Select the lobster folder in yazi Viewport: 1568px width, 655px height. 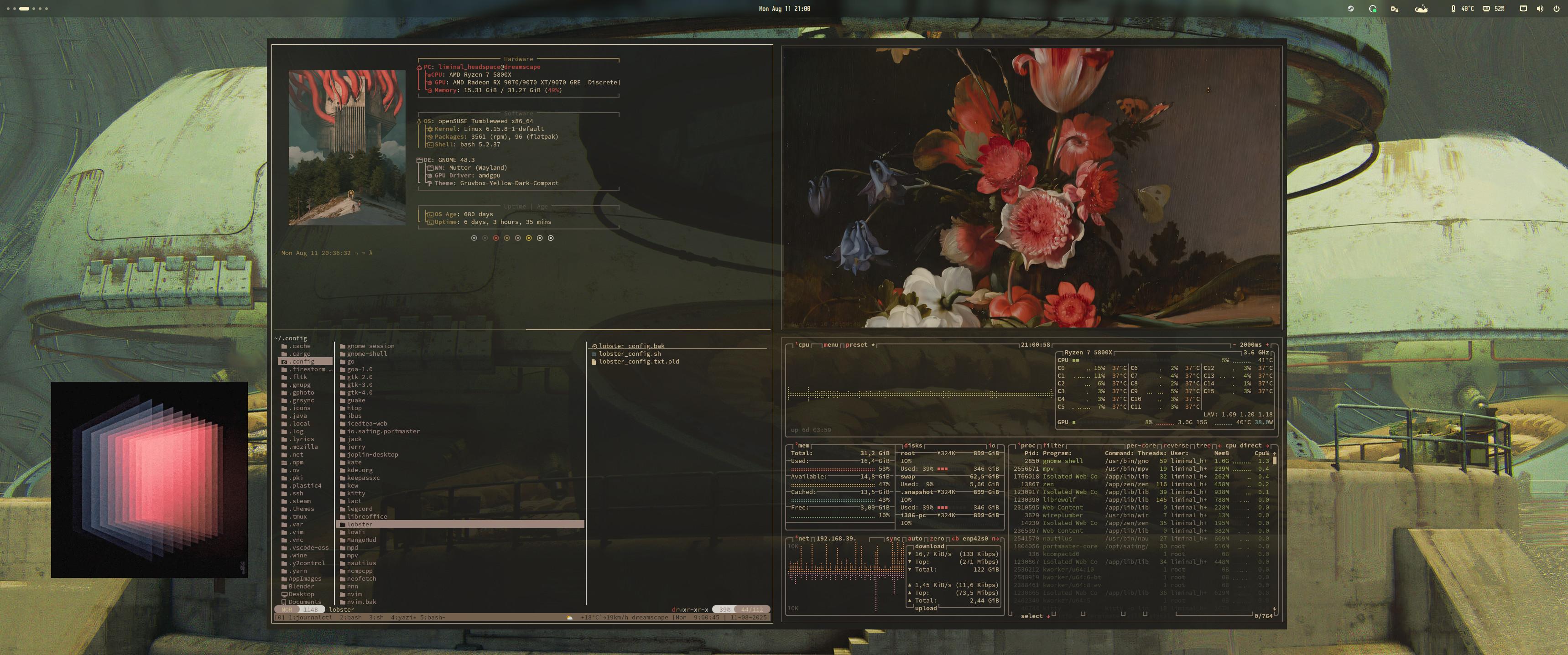coord(360,524)
